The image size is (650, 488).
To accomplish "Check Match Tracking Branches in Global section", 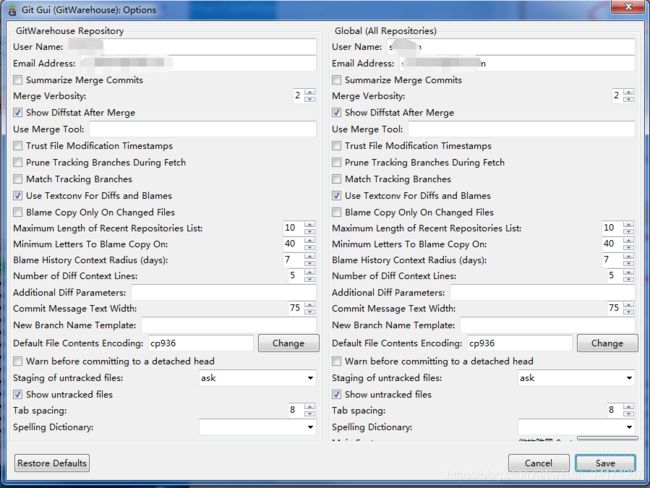I will click(337, 179).
